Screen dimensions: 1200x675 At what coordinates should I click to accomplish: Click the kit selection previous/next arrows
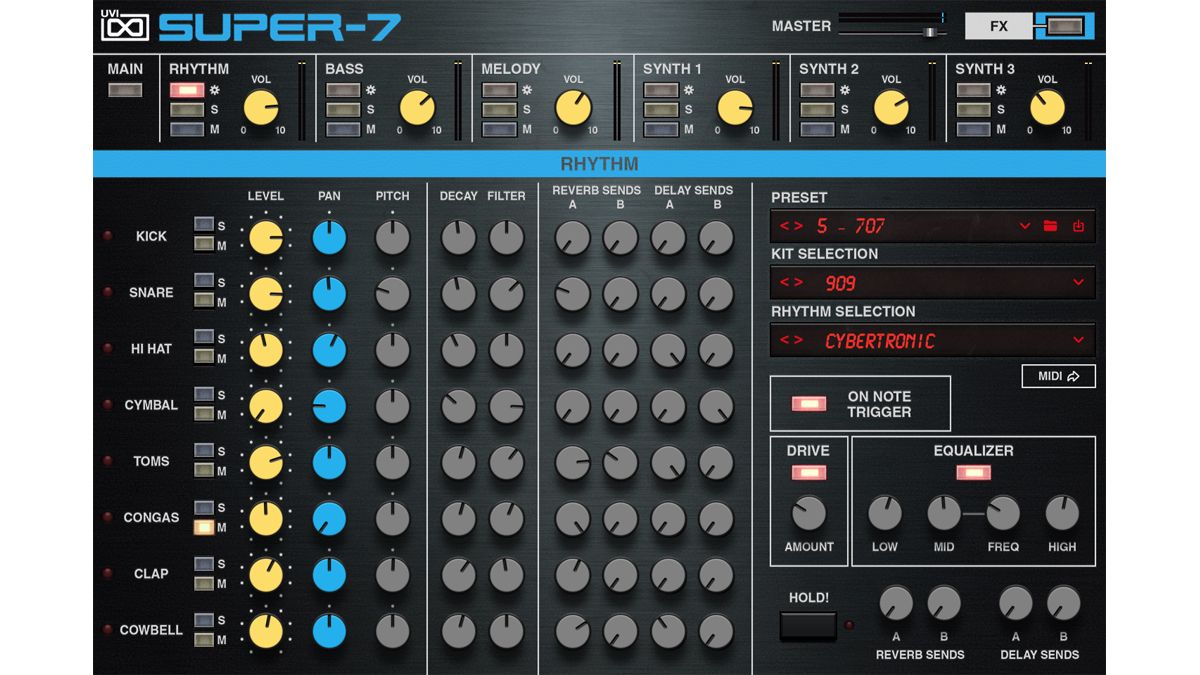pos(791,283)
